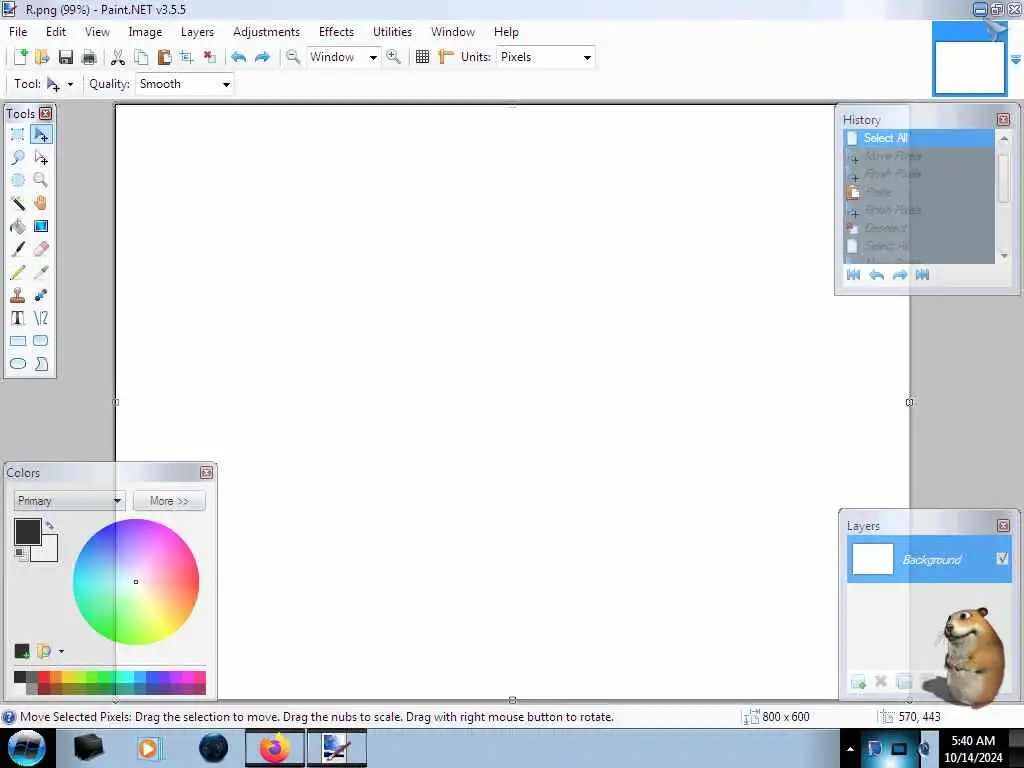Open the Effects menu
The width and height of the screenshot is (1024, 768).
(x=336, y=31)
